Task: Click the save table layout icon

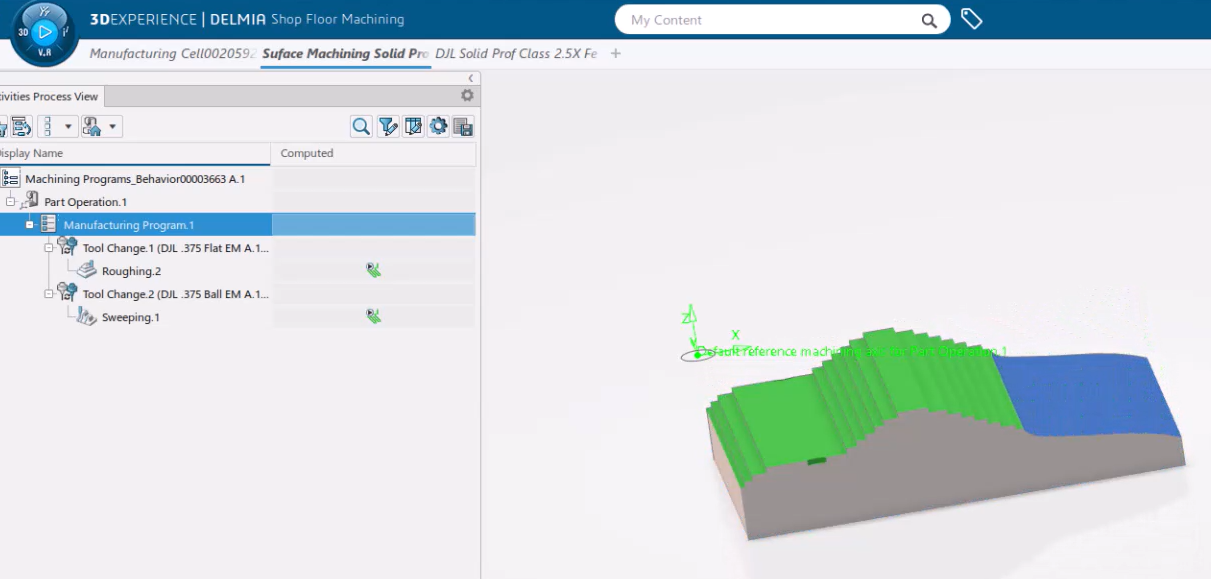Action: click(x=463, y=126)
